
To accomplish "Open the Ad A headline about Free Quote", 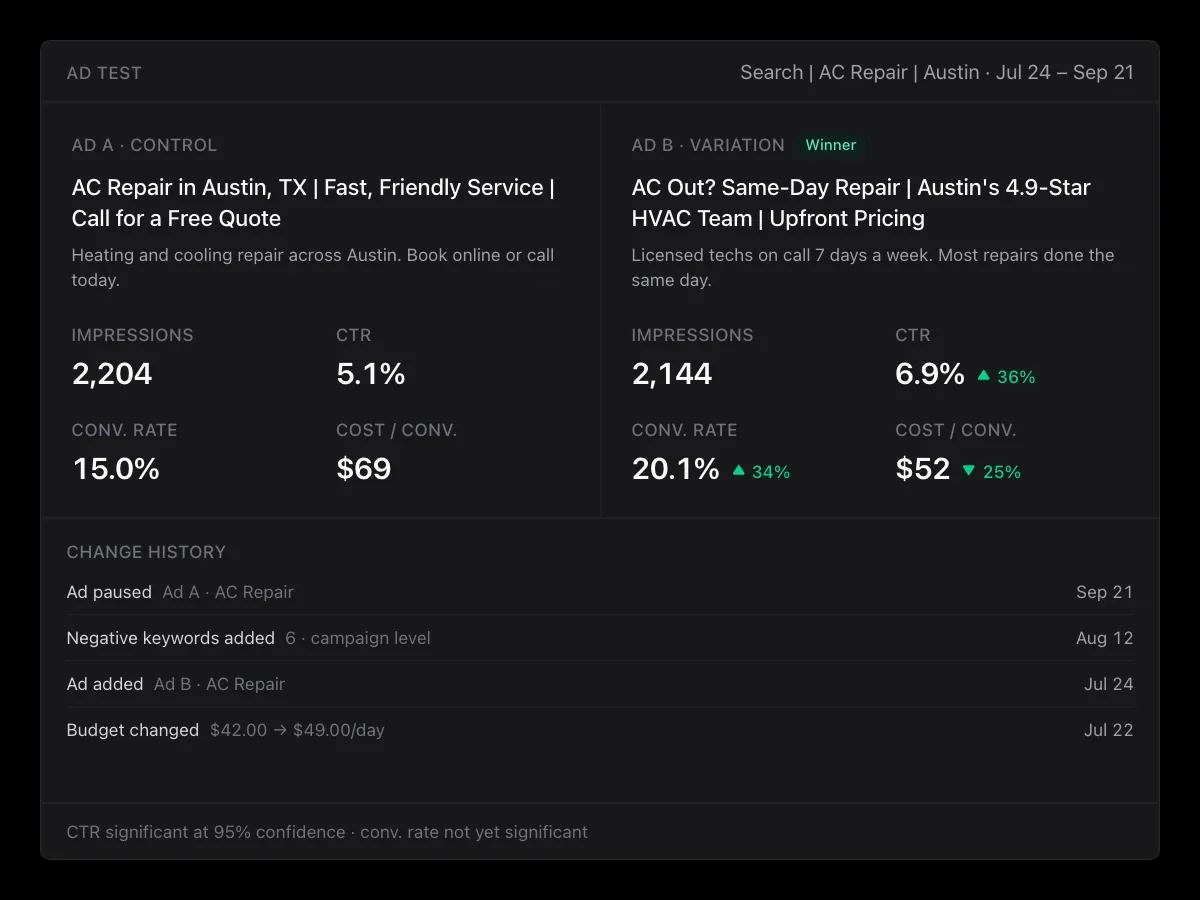I will click(313, 203).
